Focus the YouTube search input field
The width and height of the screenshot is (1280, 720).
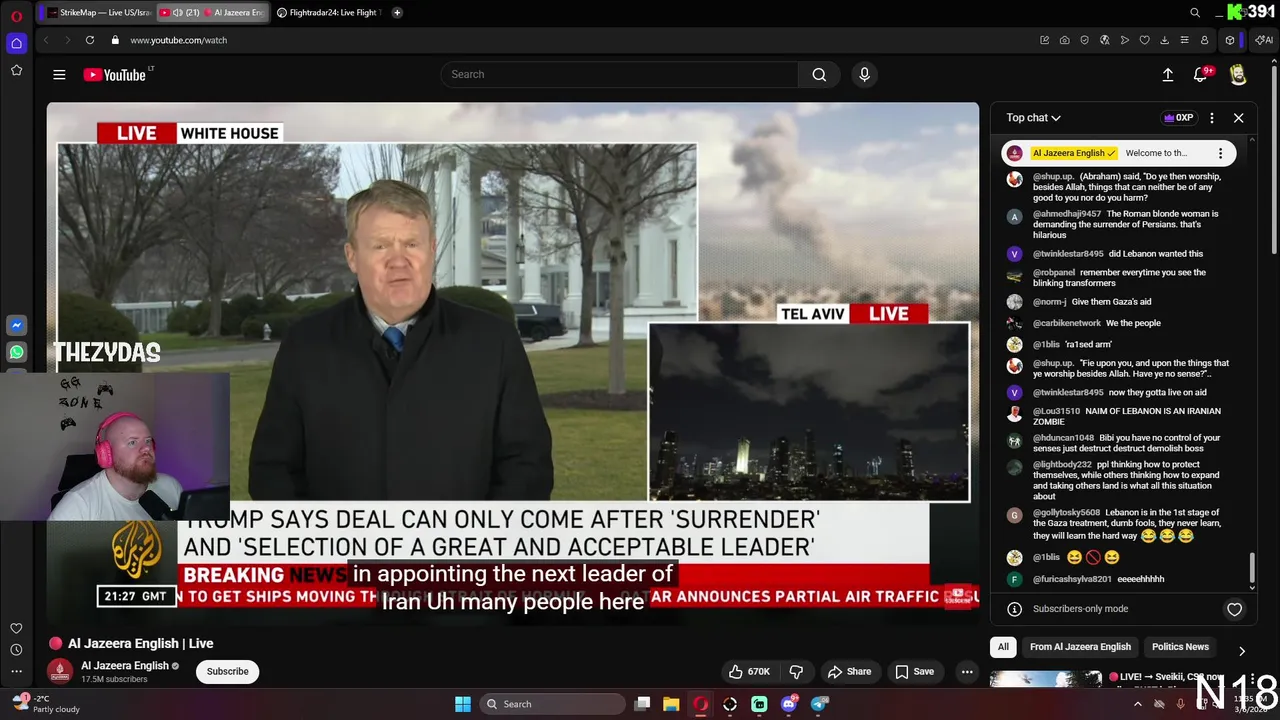(x=619, y=74)
